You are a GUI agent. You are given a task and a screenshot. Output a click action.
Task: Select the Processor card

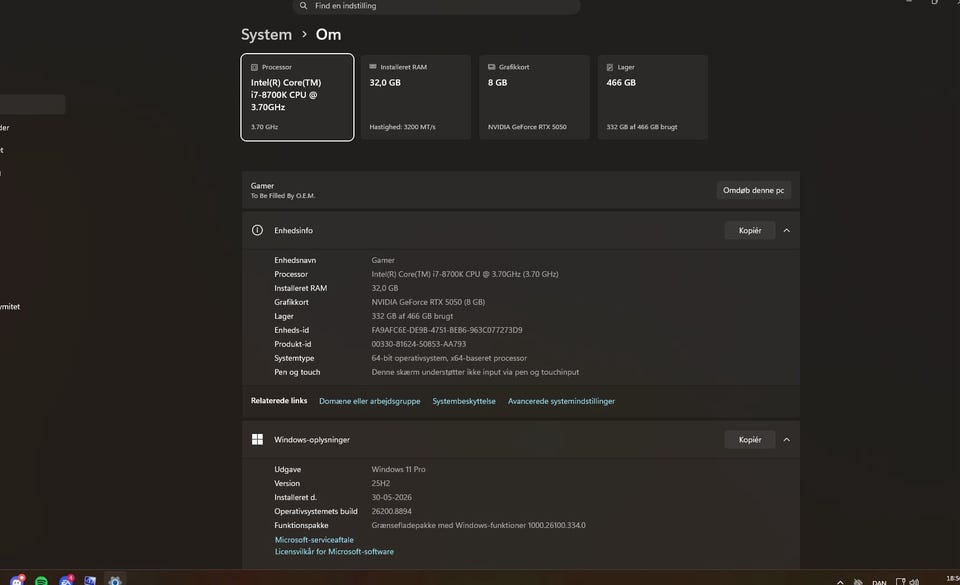pyautogui.click(x=297, y=97)
